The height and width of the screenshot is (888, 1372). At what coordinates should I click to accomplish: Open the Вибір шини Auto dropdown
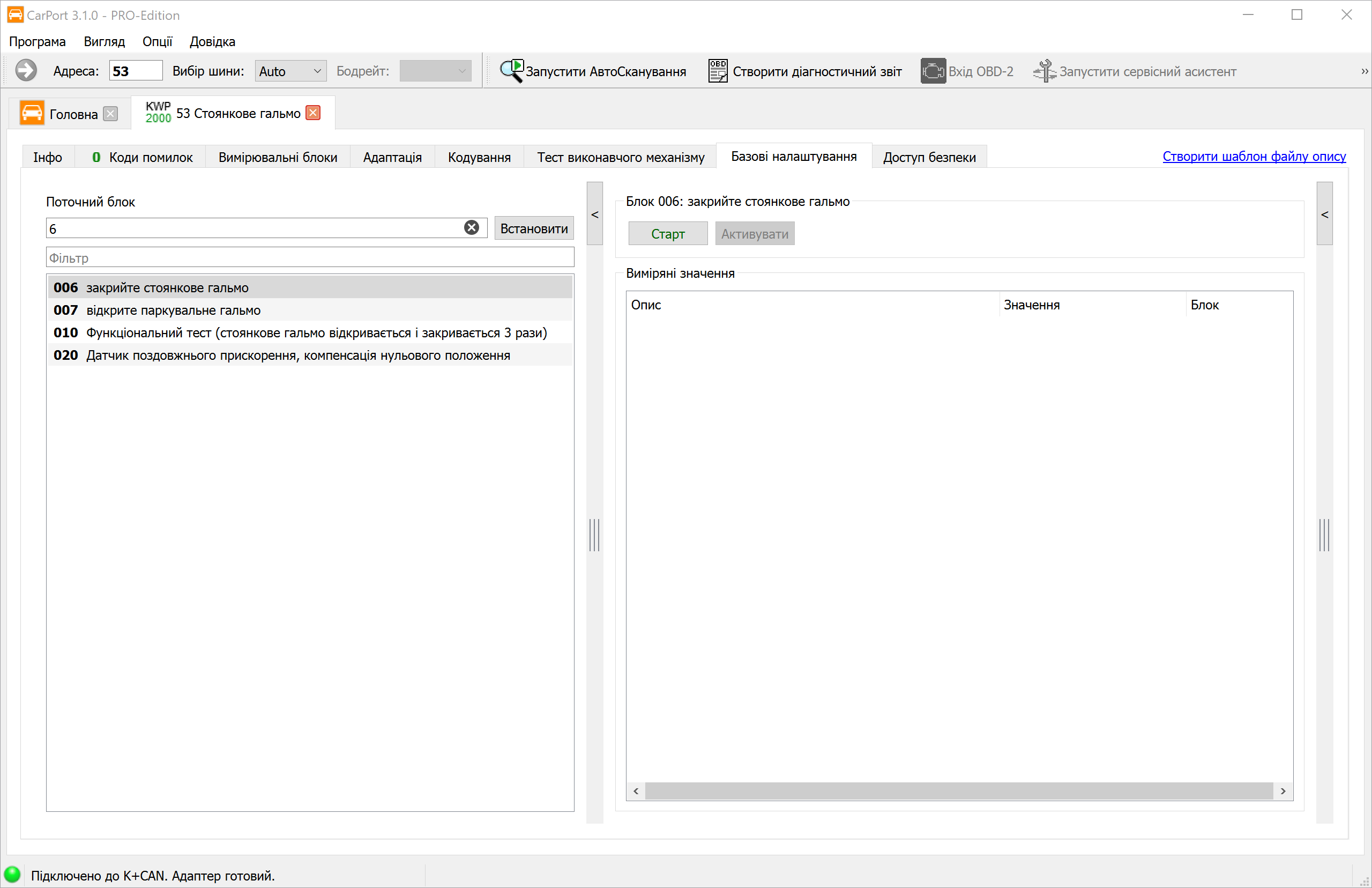tap(290, 71)
